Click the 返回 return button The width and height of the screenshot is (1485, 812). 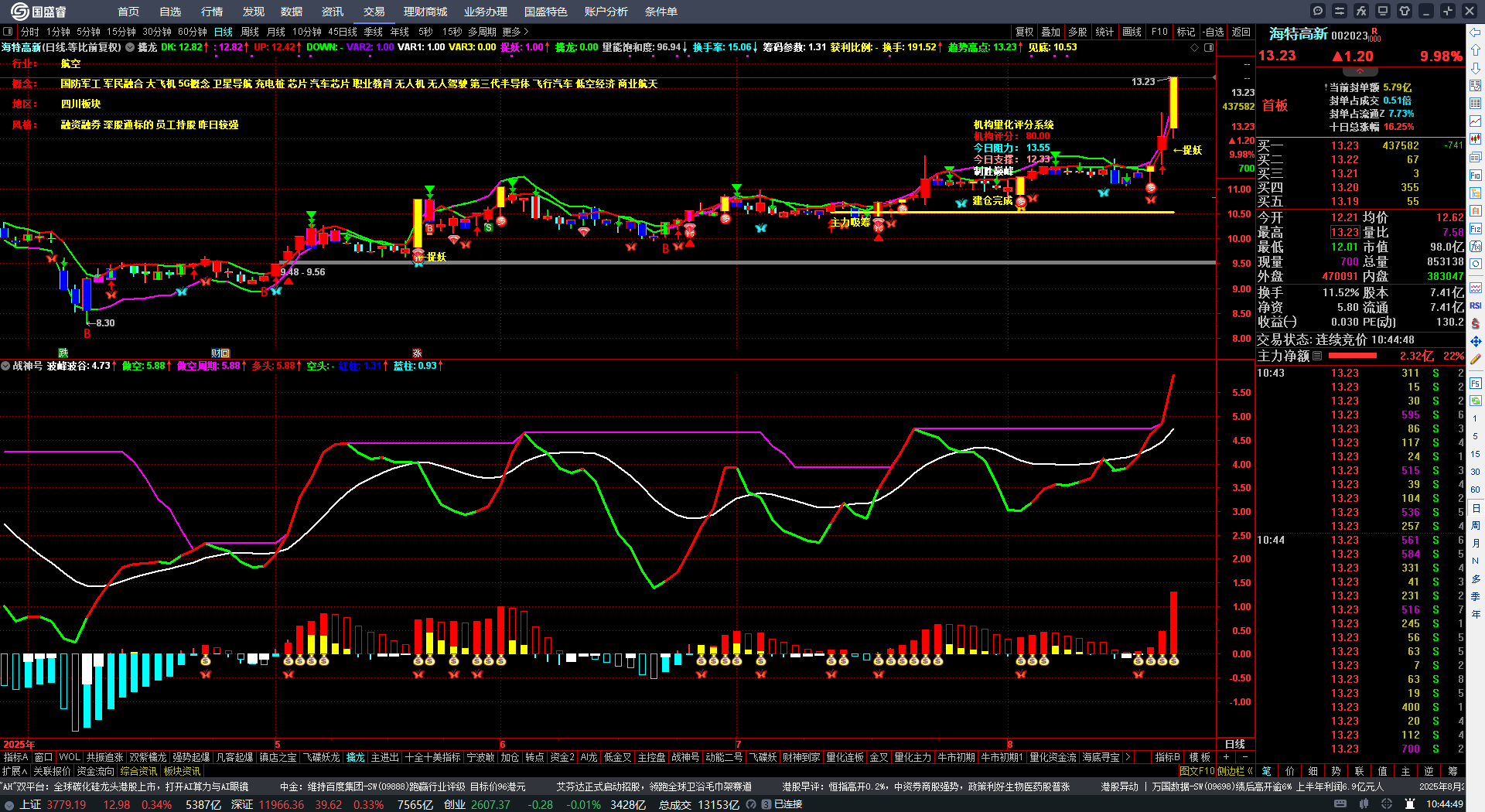(1241, 32)
